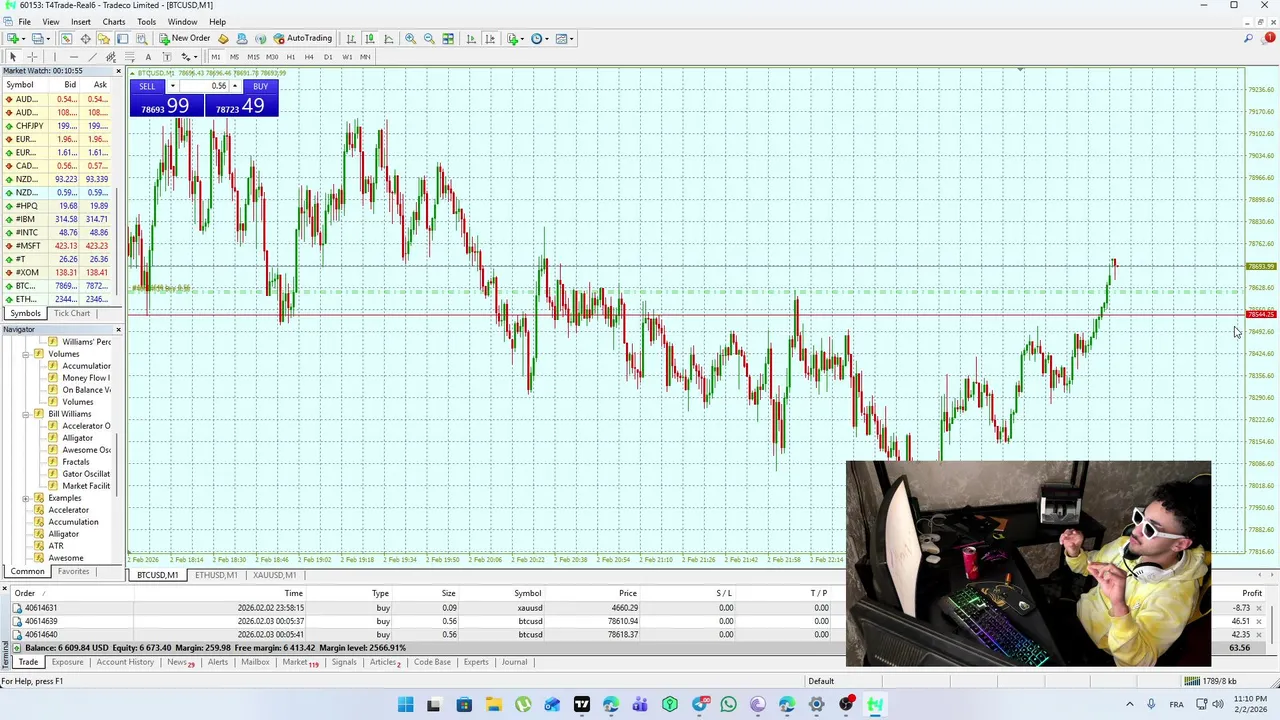Select Fractals indicator in Navigator

(76, 462)
